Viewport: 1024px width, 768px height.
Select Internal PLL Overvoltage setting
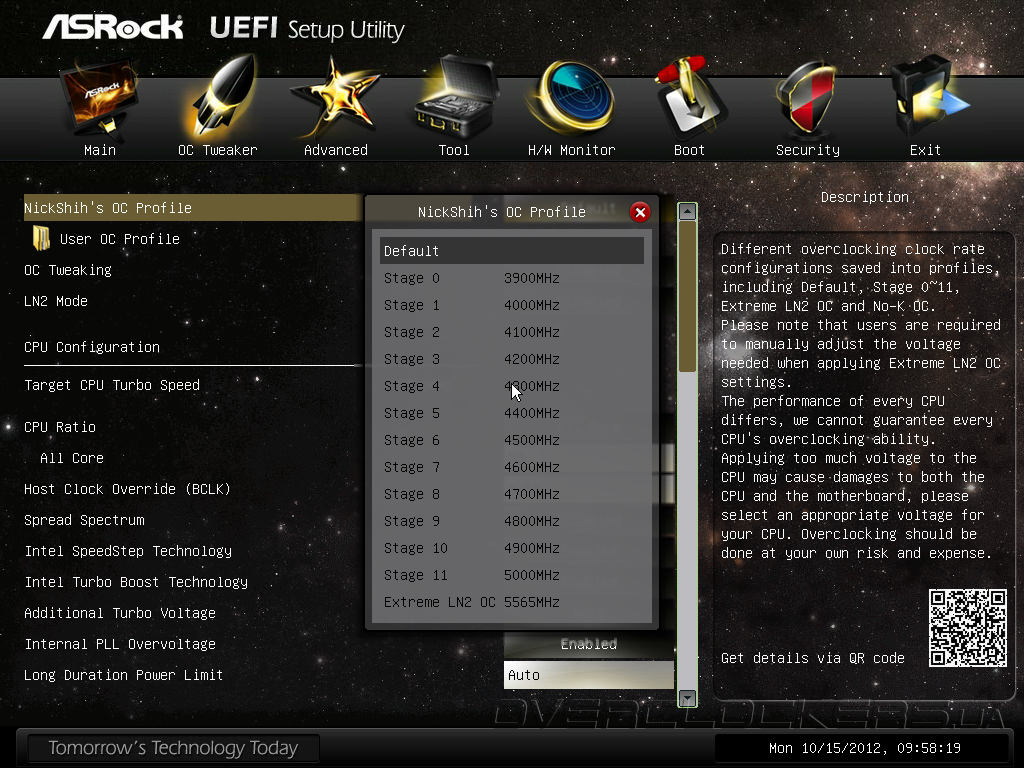pyautogui.click(x=120, y=644)
